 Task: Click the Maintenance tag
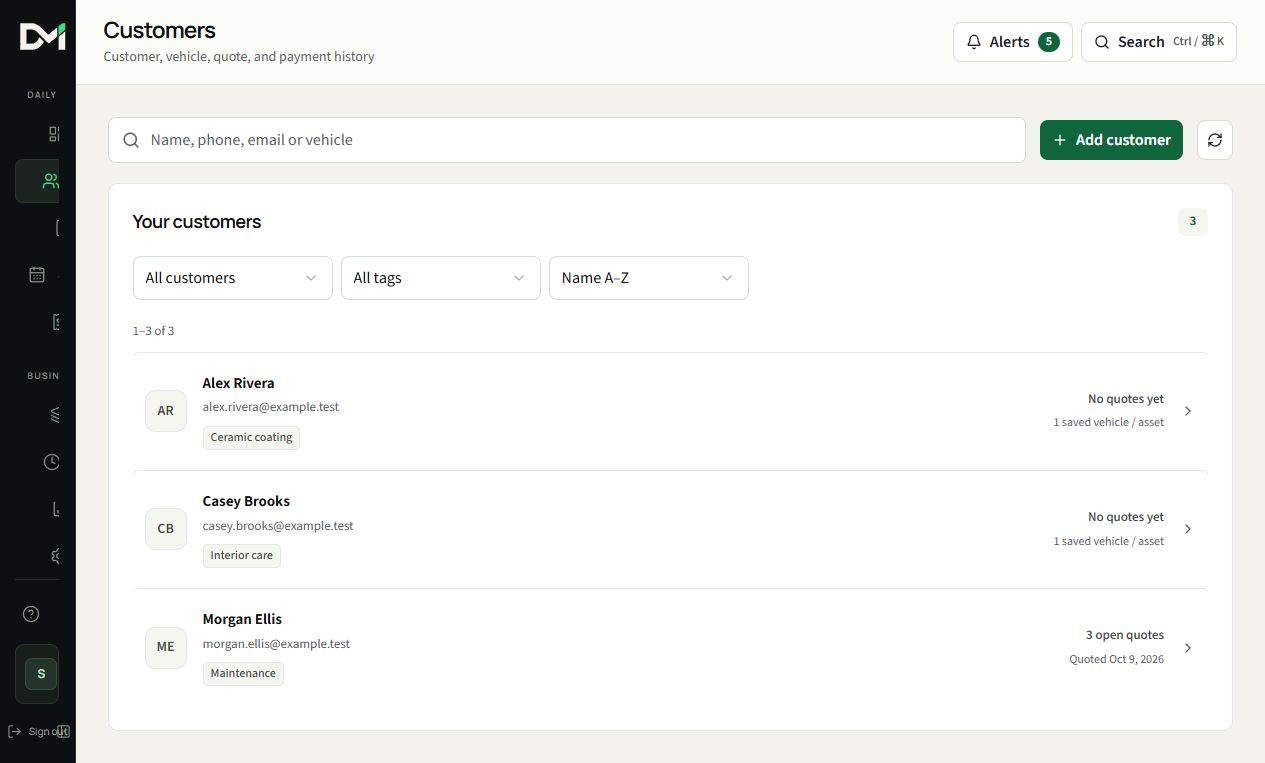point(243,673)
